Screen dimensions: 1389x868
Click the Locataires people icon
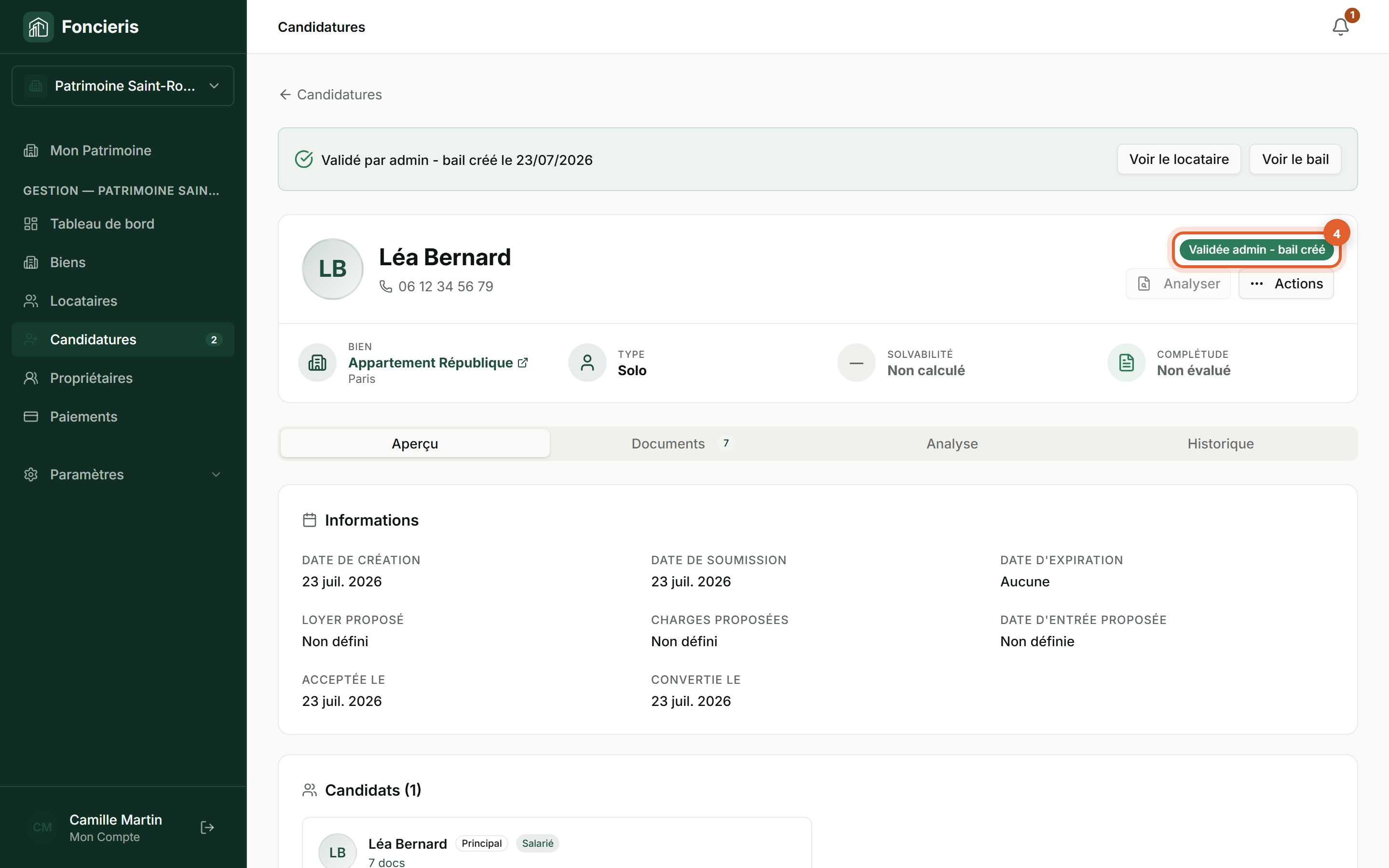coord(31,301)
